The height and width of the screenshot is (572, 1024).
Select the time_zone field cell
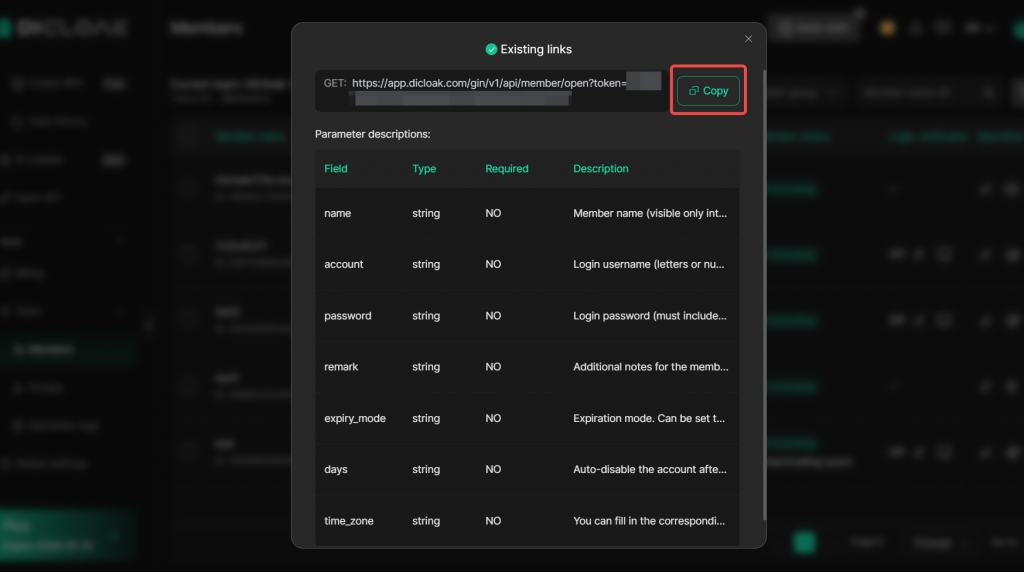[349, 521]
